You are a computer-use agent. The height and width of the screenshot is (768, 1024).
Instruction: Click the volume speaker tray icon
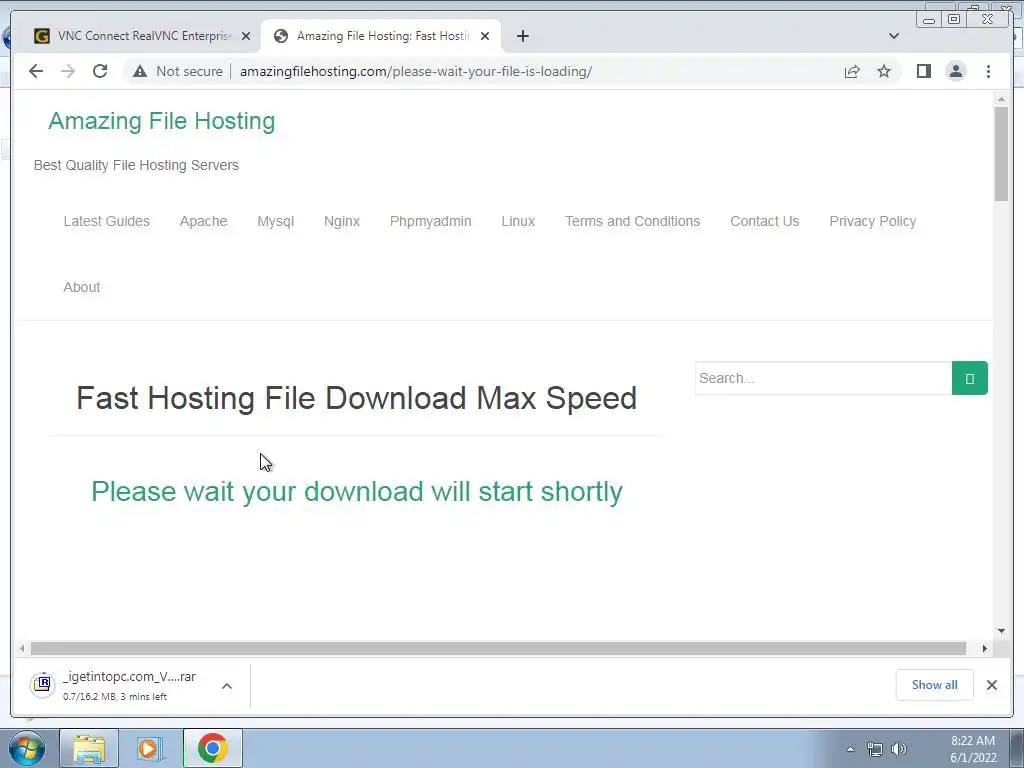(x=899, y=749)
